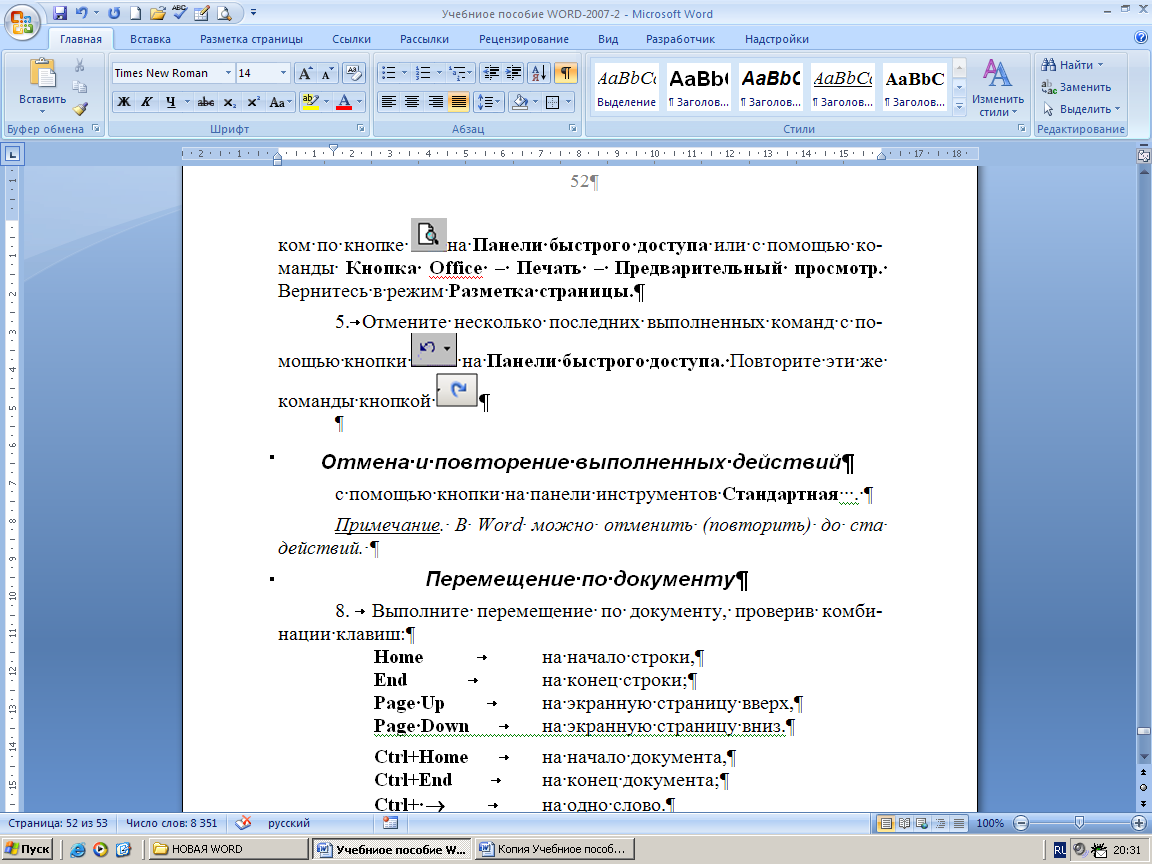Click Изменить стили icon
Viewport: 1152px width, 864px height.
point(997,88)
